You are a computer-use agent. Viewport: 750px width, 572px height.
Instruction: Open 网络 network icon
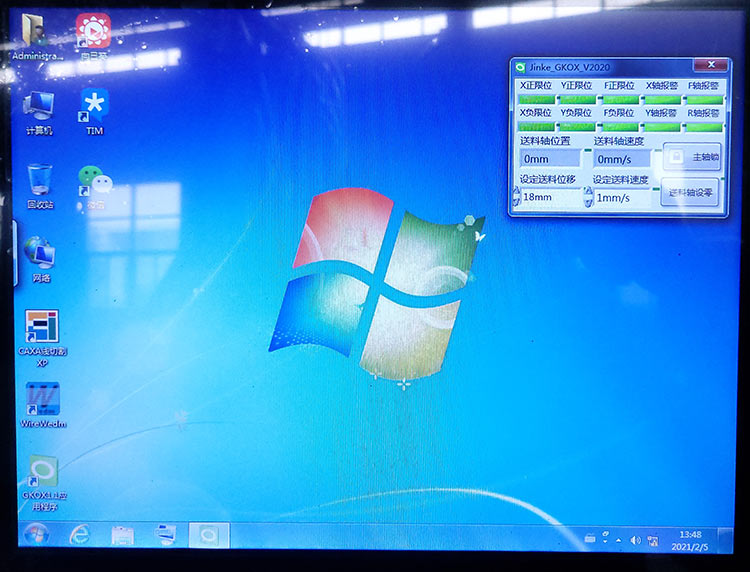(41, 259)
